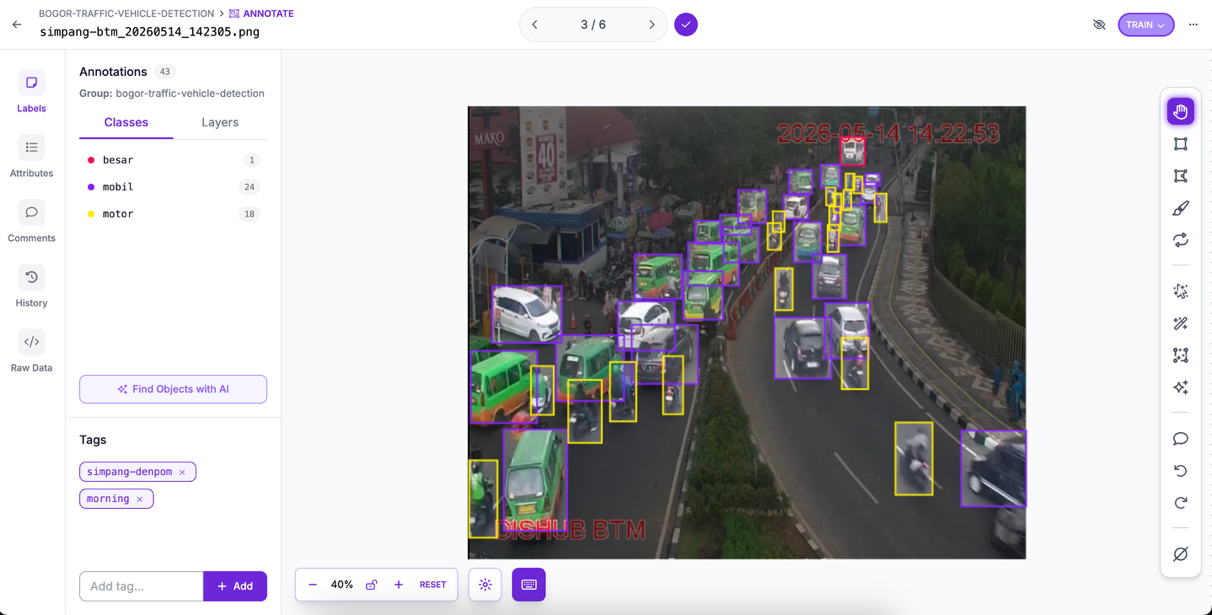Focus the Add tag input field
The image size is (1212, 615).
[x=141, y=586]
